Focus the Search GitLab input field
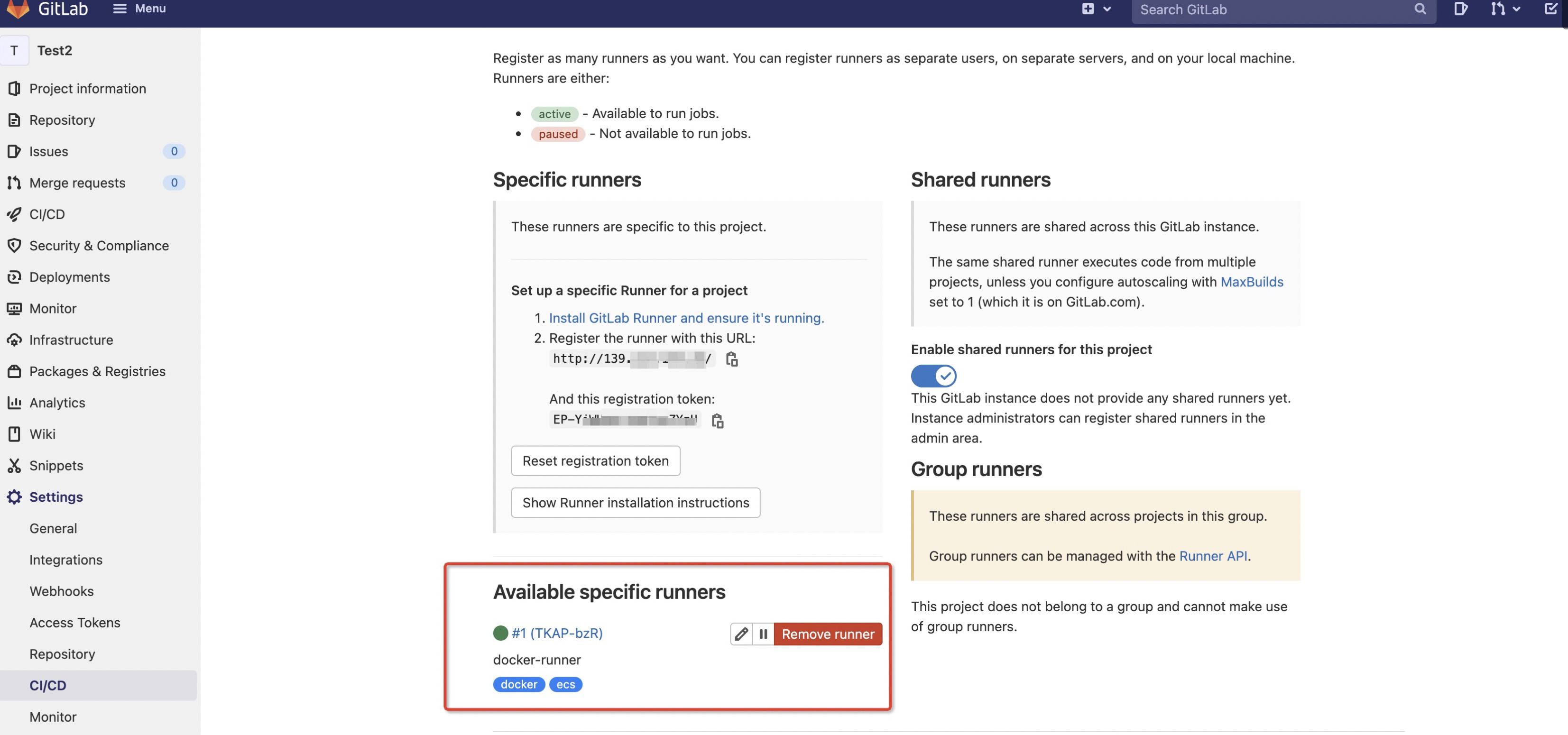This screenshot has height=735, width=1568. pyautogui.click(x=1272, y=10)
